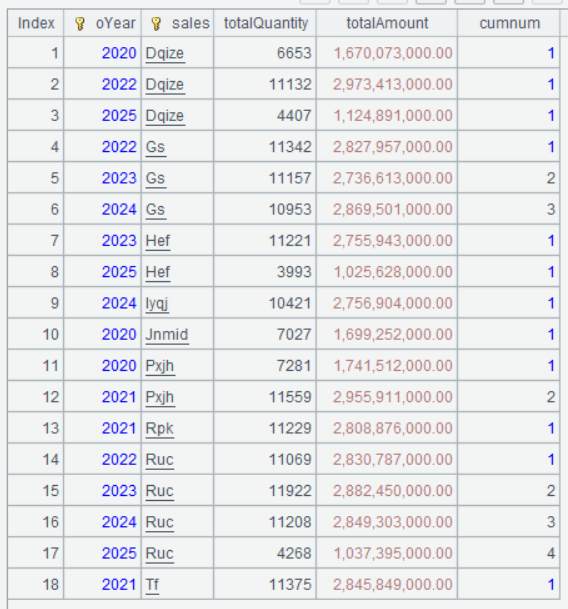This screenshot has height=609, width=568.
Task: Select totalQuantity cell 6653
Action: coord(265,53)
